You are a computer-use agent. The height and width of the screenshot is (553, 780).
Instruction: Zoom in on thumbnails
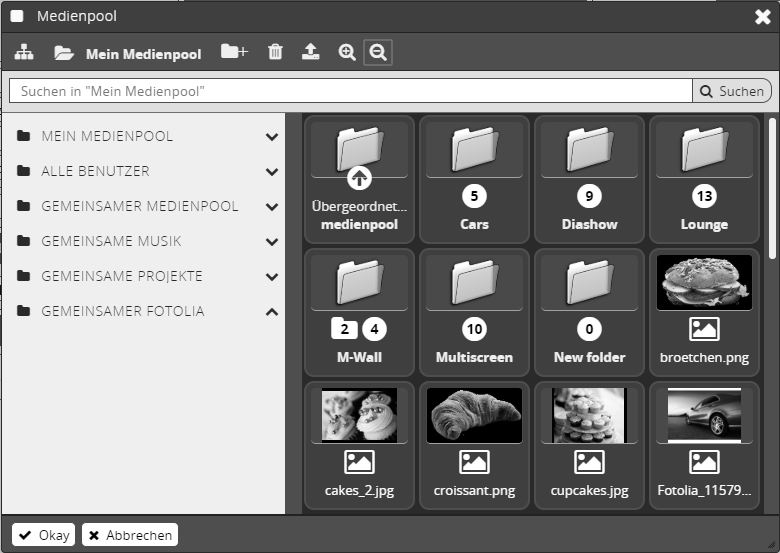point(347,52)
